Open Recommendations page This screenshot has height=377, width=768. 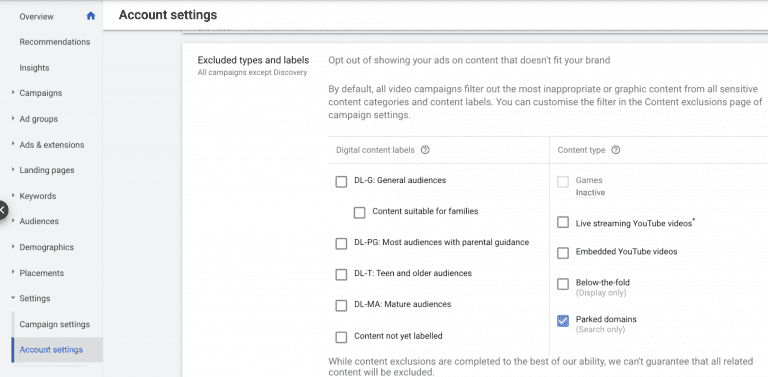pyautogui.click(x=55, y=42)
